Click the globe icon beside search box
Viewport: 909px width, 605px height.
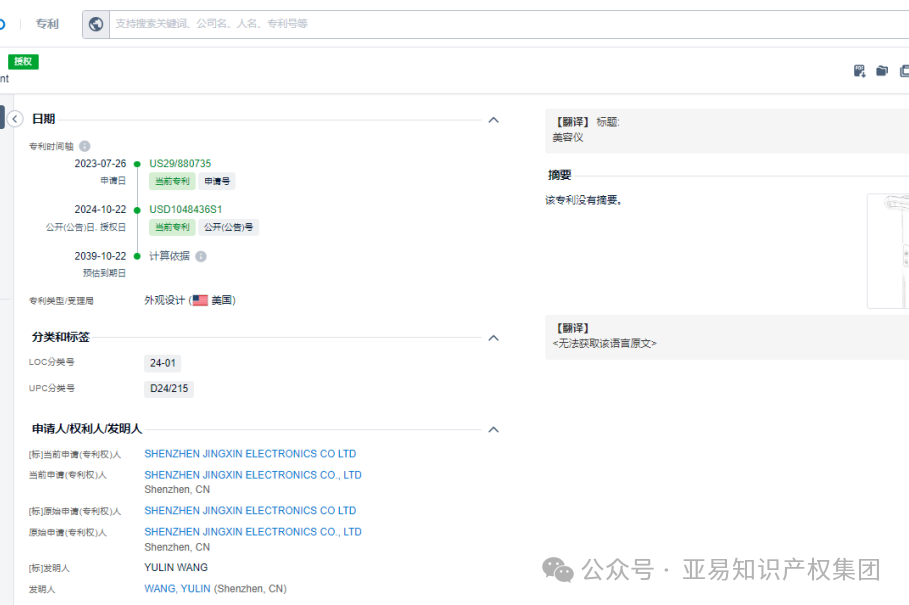click(x=96, y=24)
